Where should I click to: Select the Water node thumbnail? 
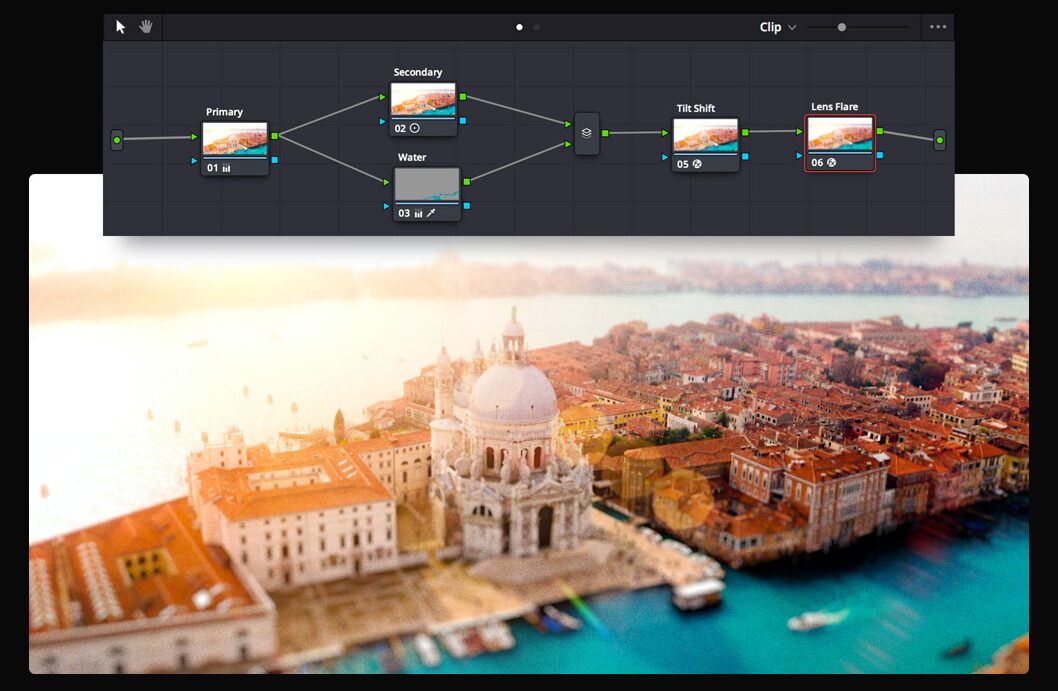coord(427,184)
